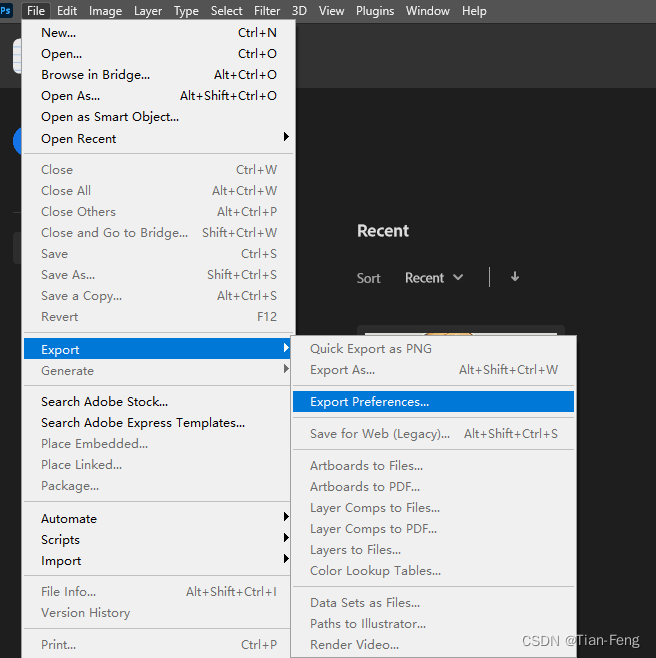Click Place Linked... item
Image resolution: width=656 pixels, height=658 pixels.
click(157, 465)
